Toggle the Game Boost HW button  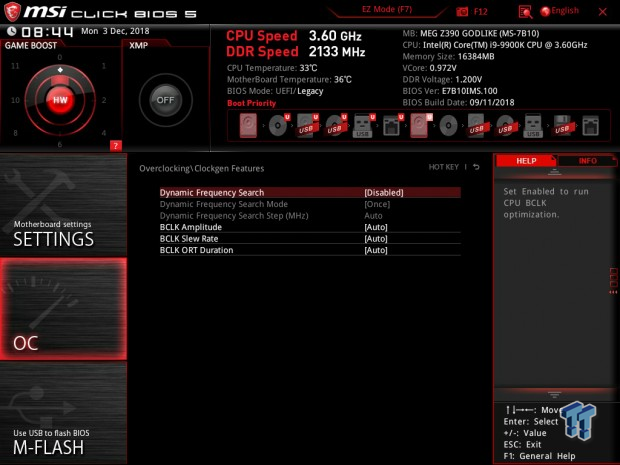(60, 100)
